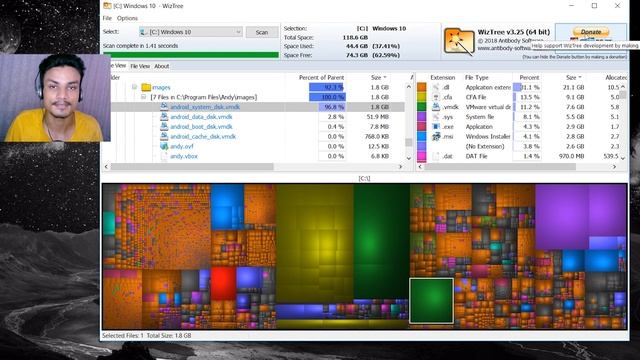Screen dimensions: 640x360
Task: Click the "51.9 MB" size cell
Action: 378,117
